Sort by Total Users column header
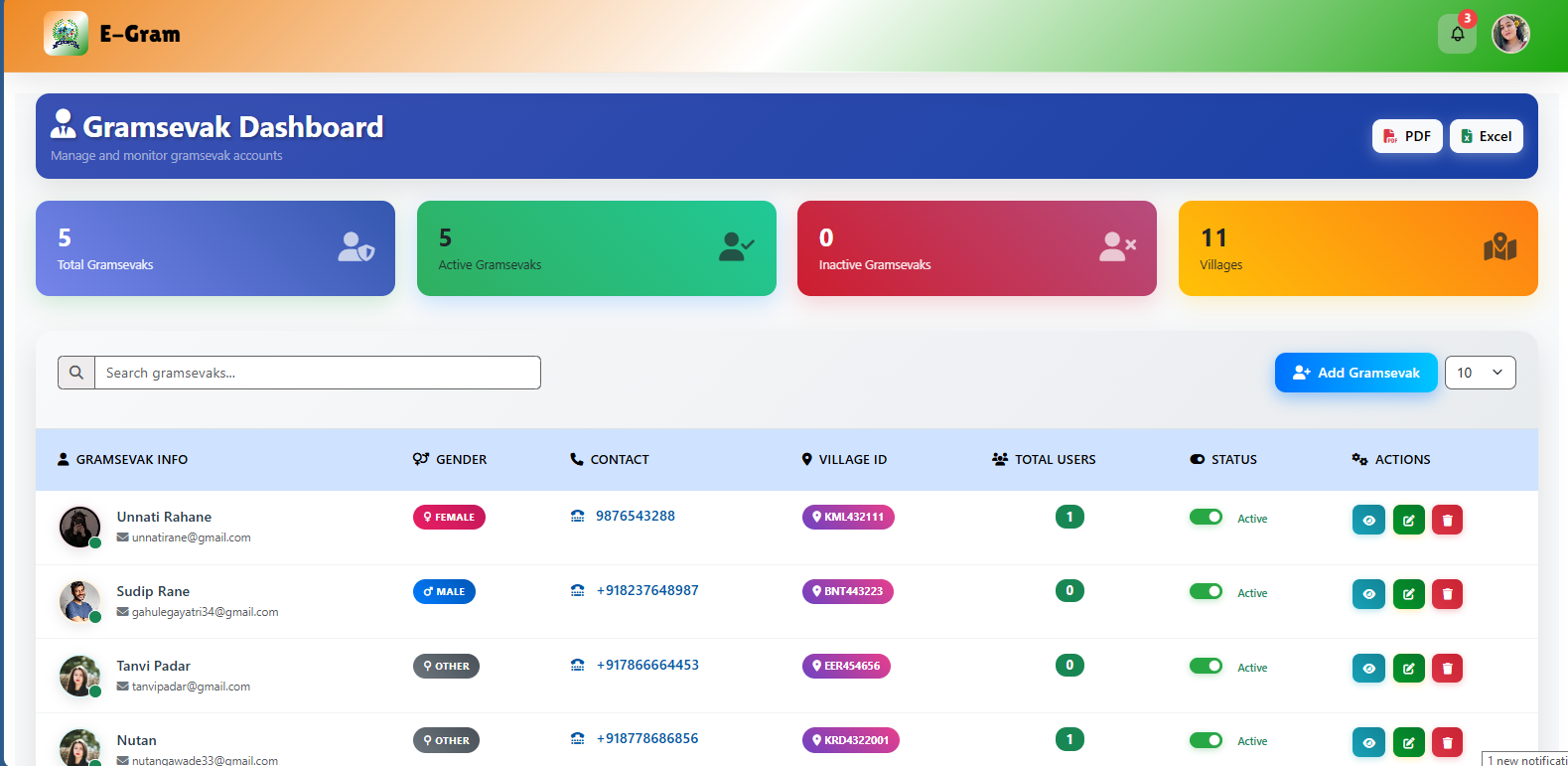The image size is (1568, 766). (1044, 459)
